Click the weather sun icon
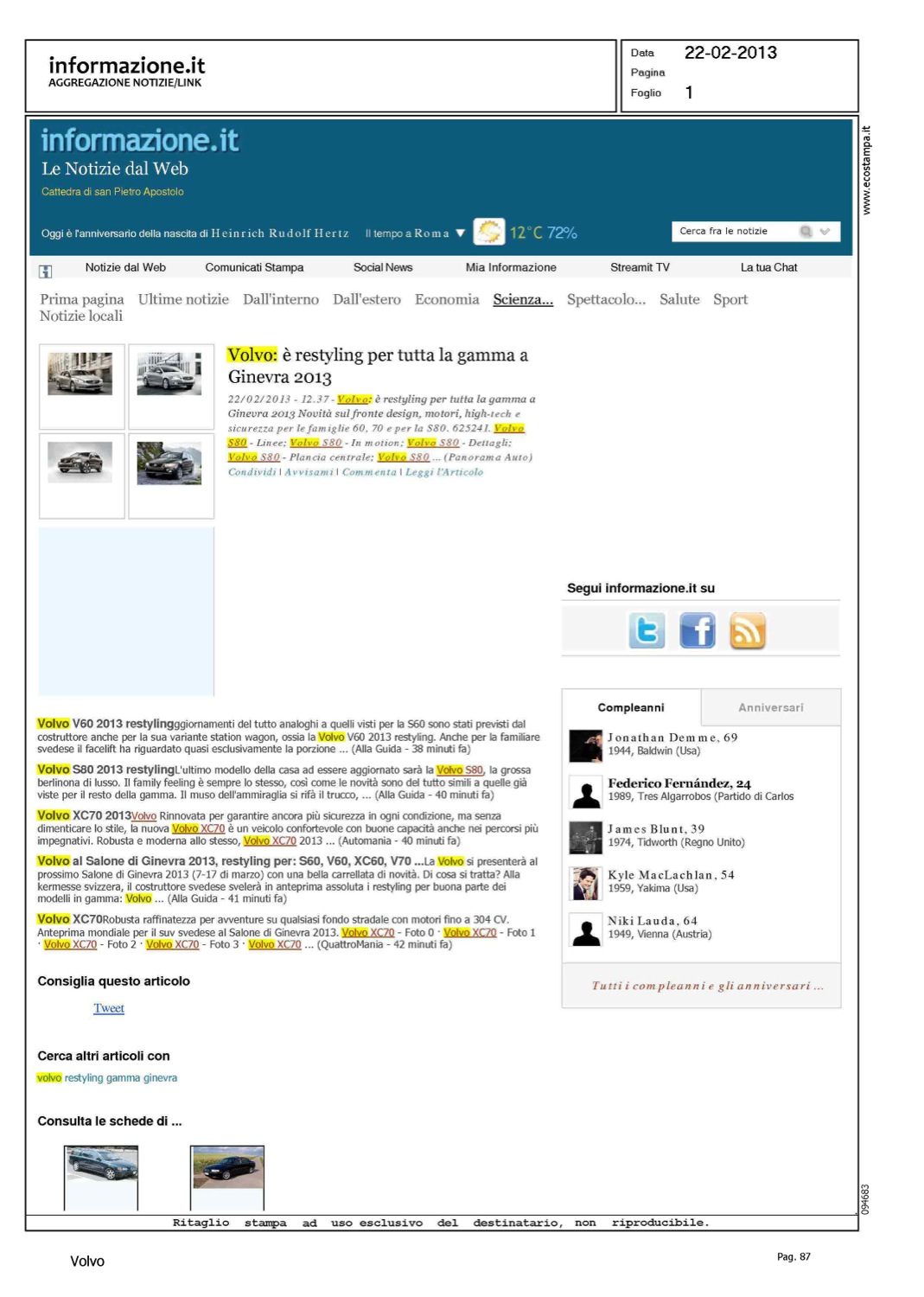This screenshot has height=1297, width=924. coord(489,232)
